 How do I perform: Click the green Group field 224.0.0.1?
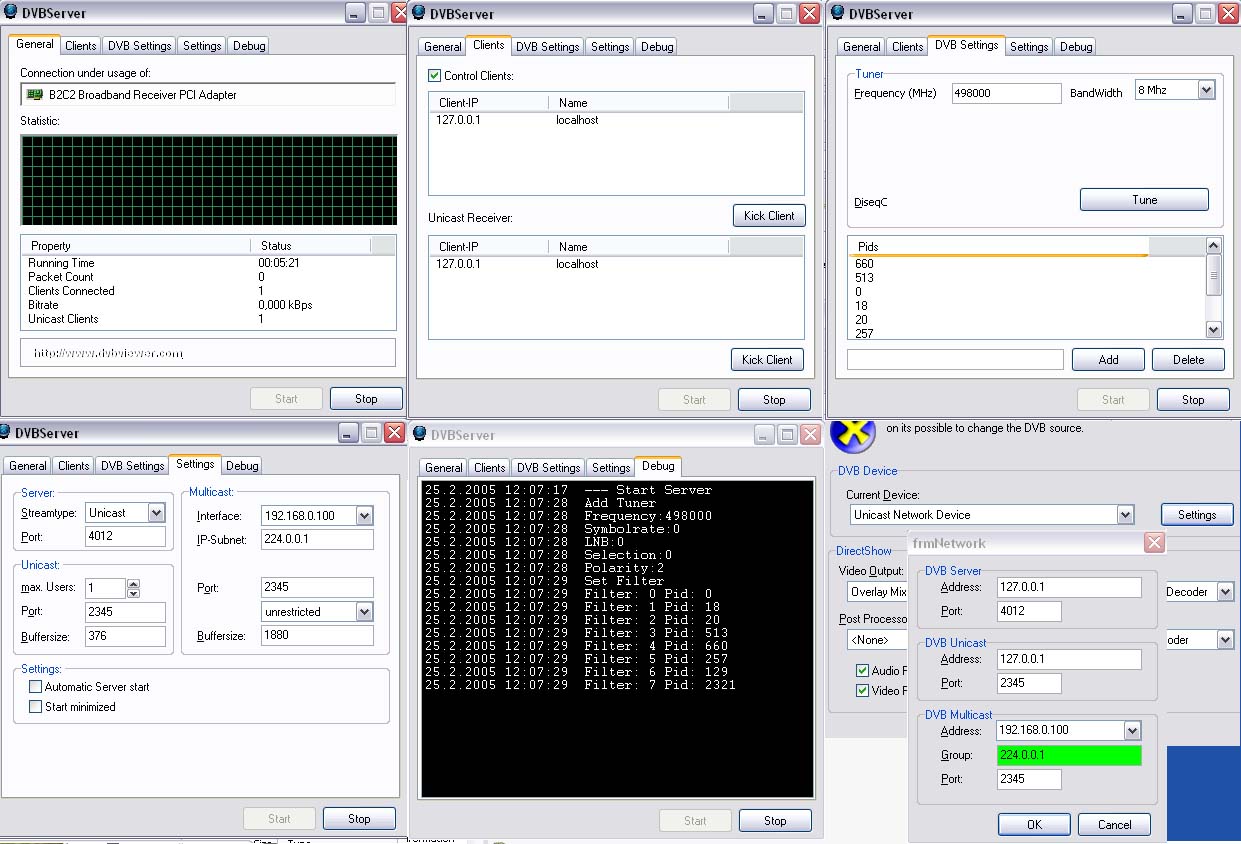1069,755
